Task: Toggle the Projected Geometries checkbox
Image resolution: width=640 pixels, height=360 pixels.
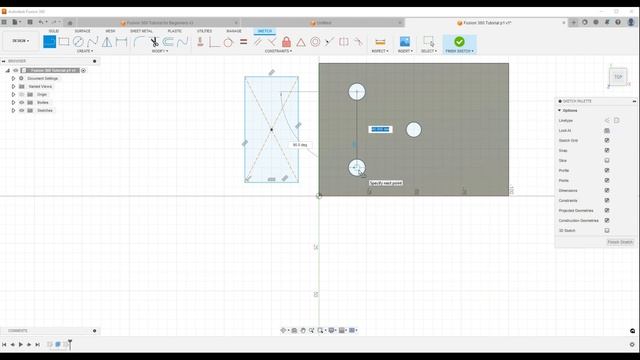Action: [x=607, y=210]
